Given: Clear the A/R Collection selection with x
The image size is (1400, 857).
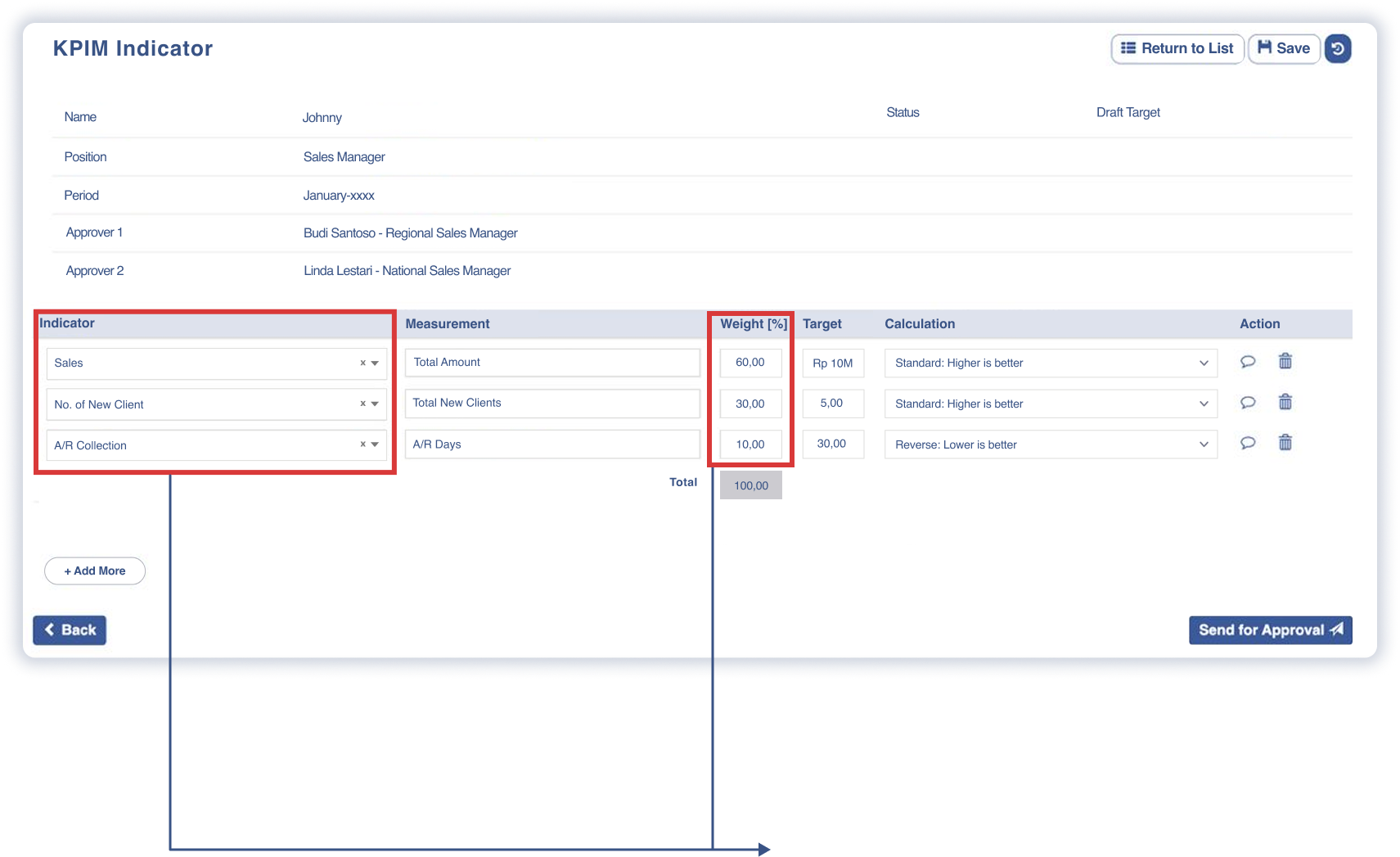Looking at the screenshot, I should tap(362, 444).
